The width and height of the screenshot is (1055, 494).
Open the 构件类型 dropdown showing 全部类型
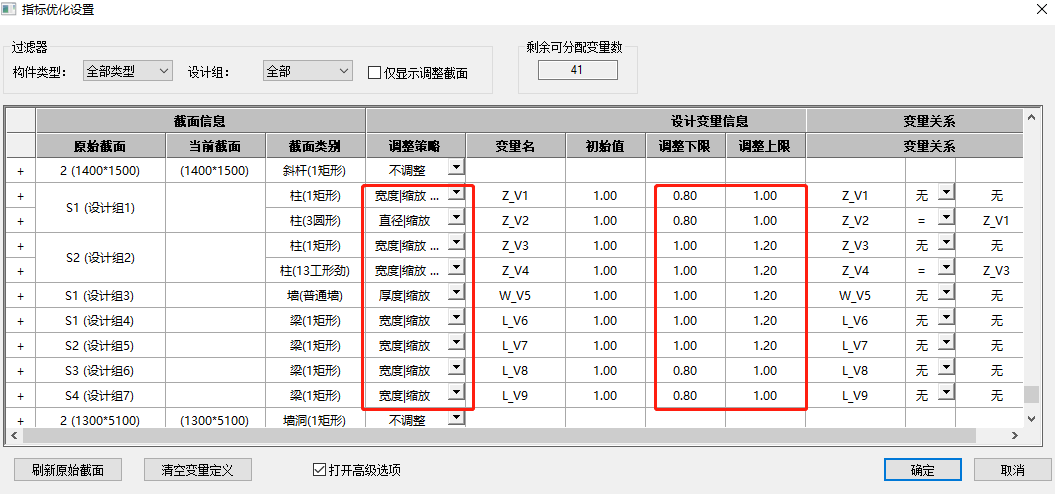pos(127,72)
